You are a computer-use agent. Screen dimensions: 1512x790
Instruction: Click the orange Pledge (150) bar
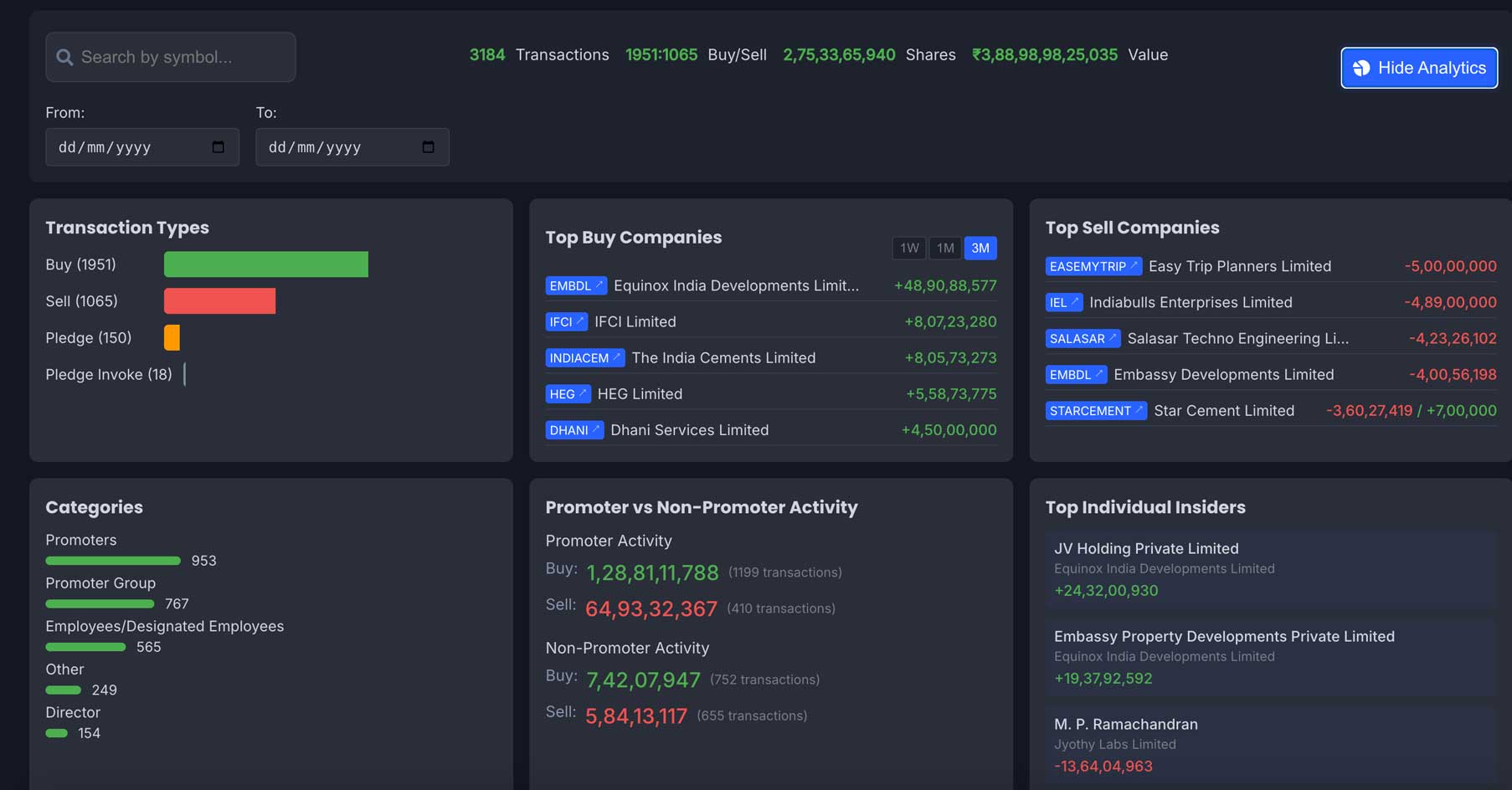172,337
